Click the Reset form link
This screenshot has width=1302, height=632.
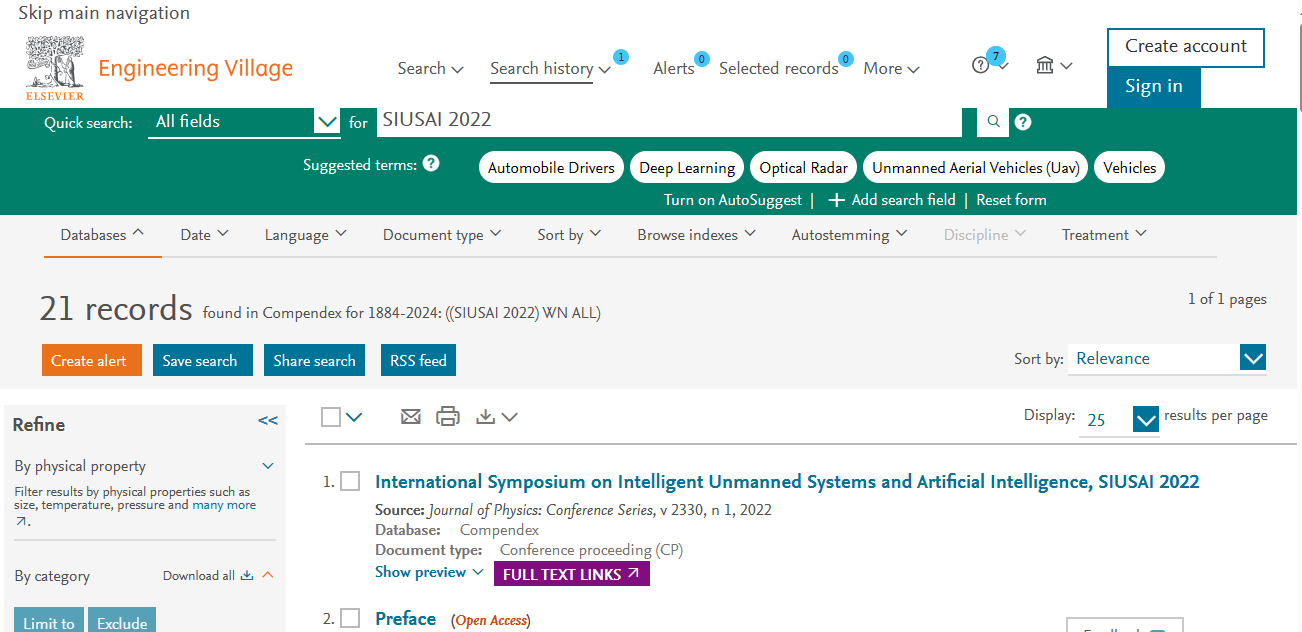coord(1011,200)
